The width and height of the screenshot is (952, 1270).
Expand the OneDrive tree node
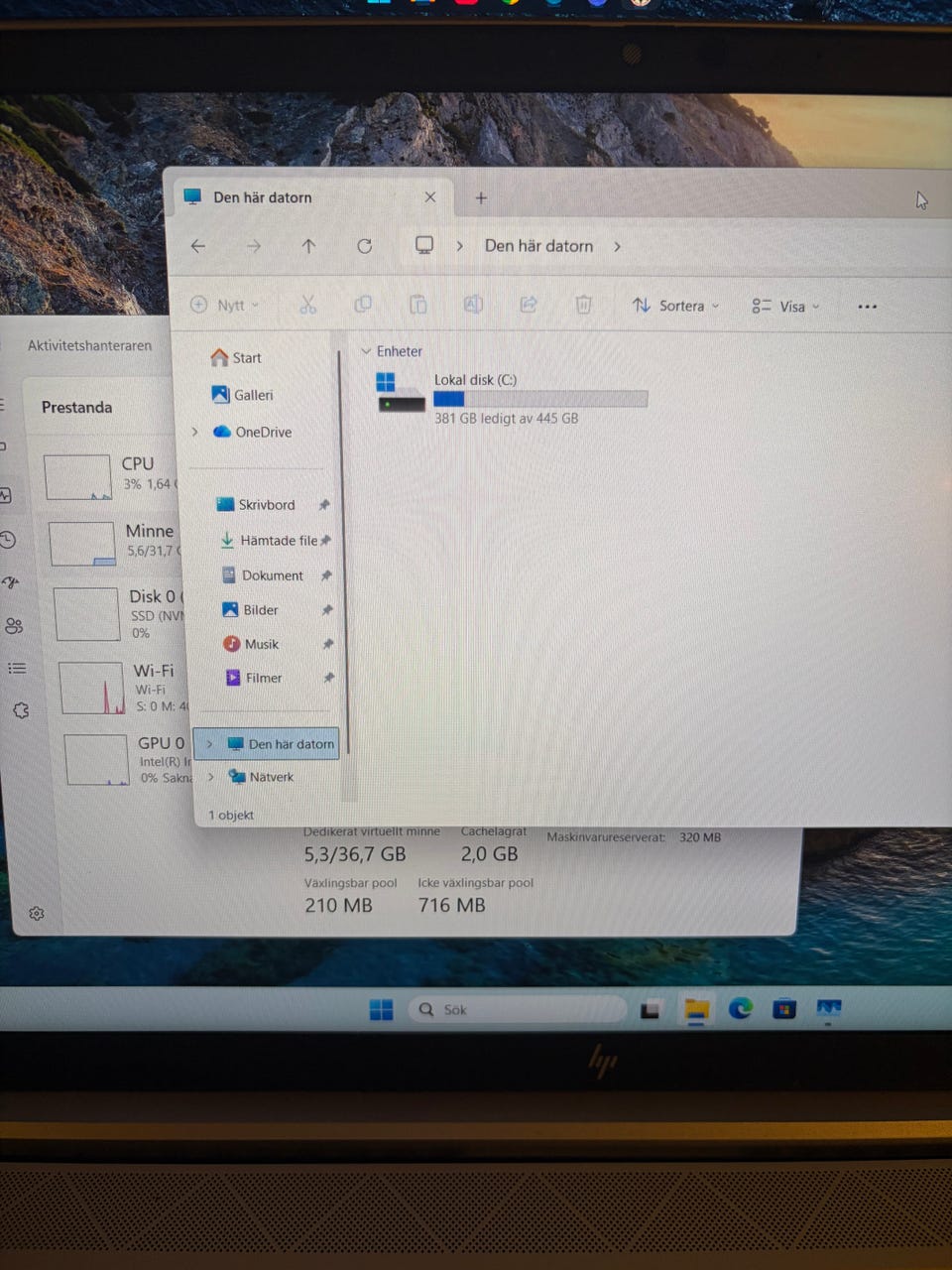pyautogui.click(x=195, y=432)
